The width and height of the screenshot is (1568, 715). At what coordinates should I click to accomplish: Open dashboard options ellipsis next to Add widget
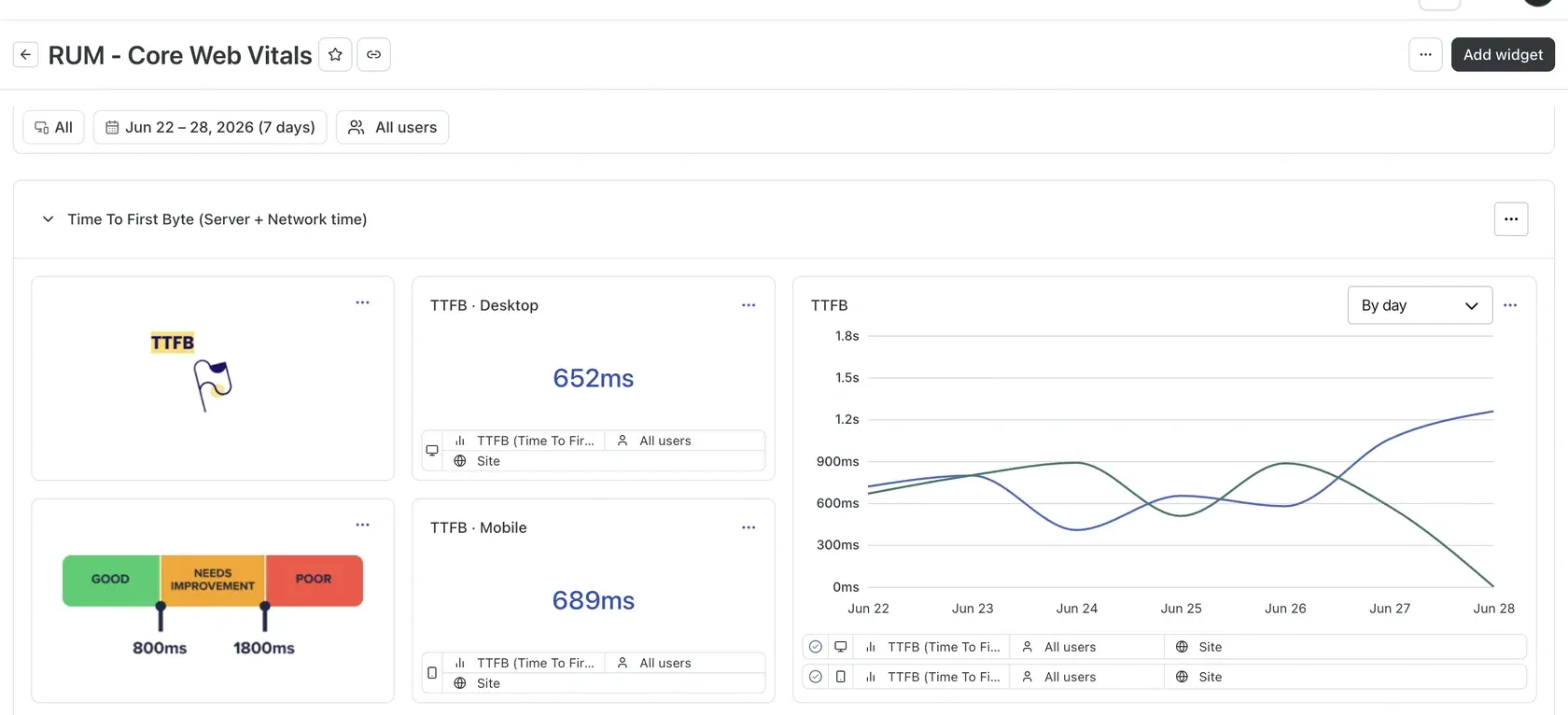coord(1425,55)
